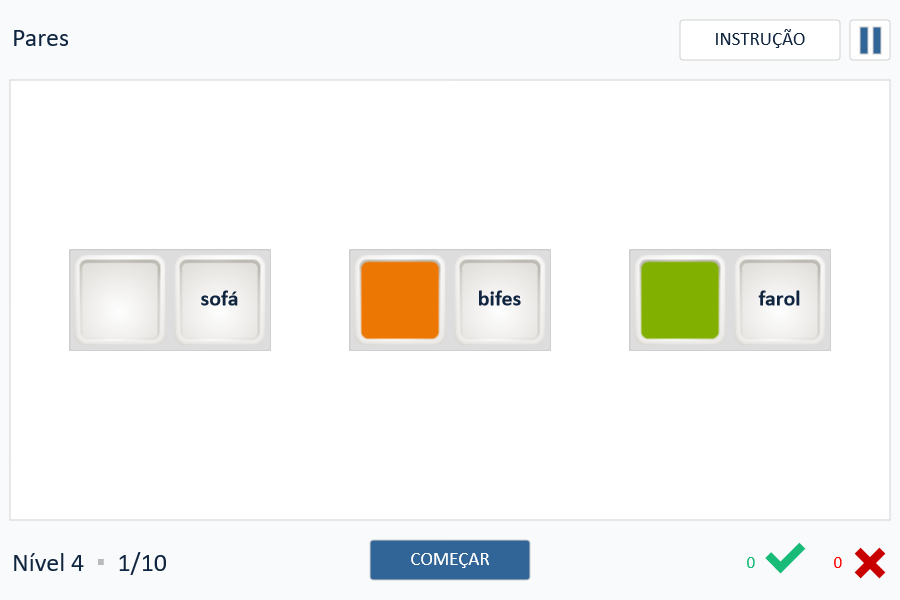Click the small gray square separator
The width and height of the screenshot is (900, 600).
click(x=100, y=563)
